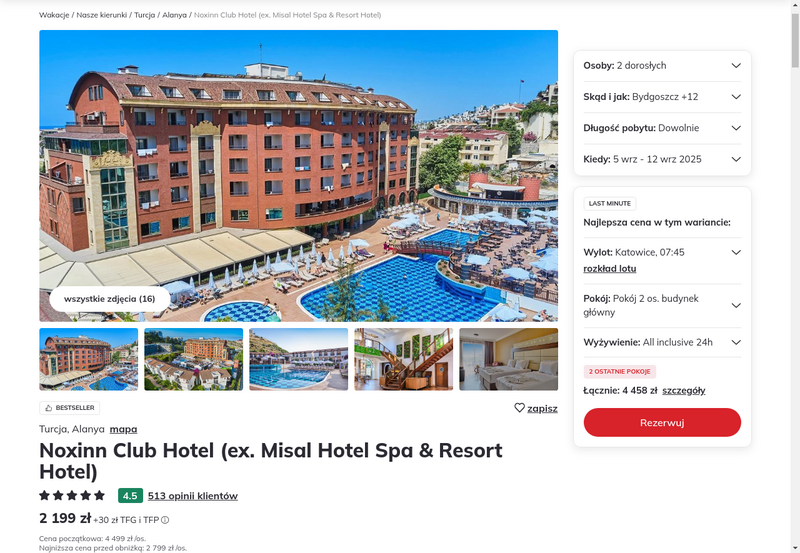
Task: Go to Nasze kierunki breadcrumb item
Action: pos(102,15)
